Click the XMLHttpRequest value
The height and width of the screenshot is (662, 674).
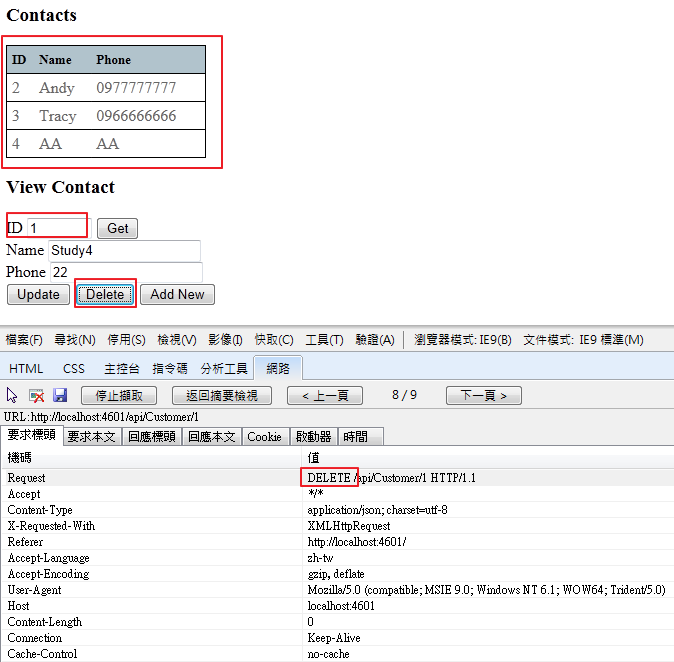tap(349, 526)
